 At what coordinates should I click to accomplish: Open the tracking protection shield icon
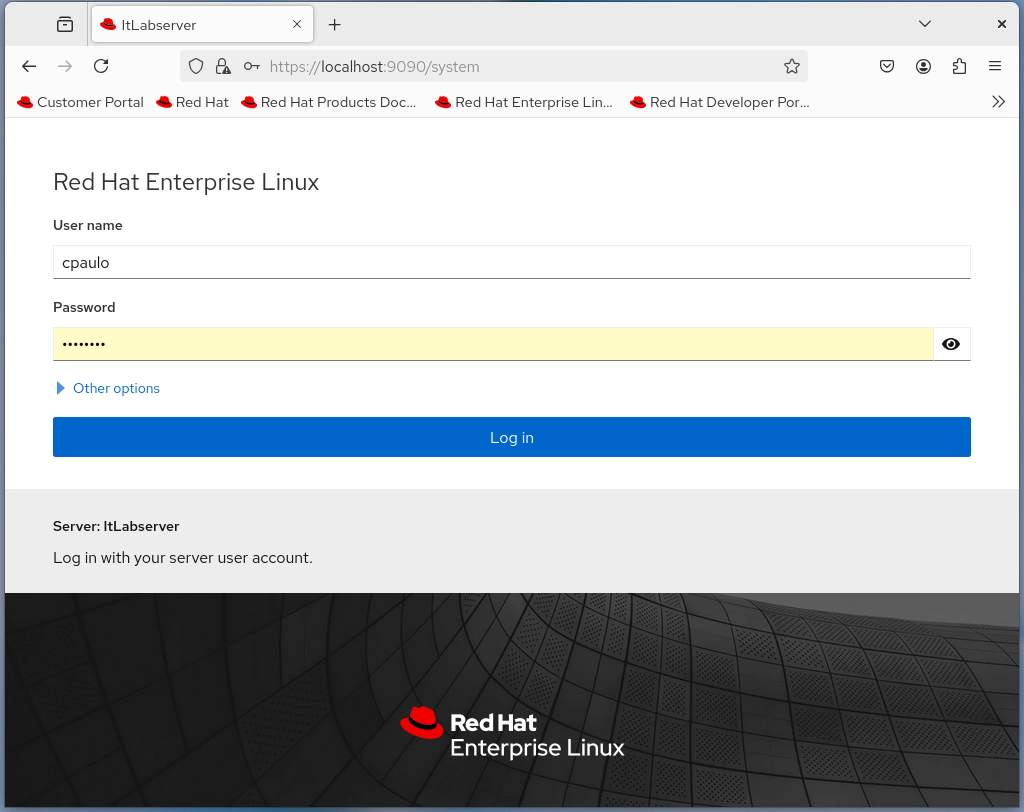196,66
